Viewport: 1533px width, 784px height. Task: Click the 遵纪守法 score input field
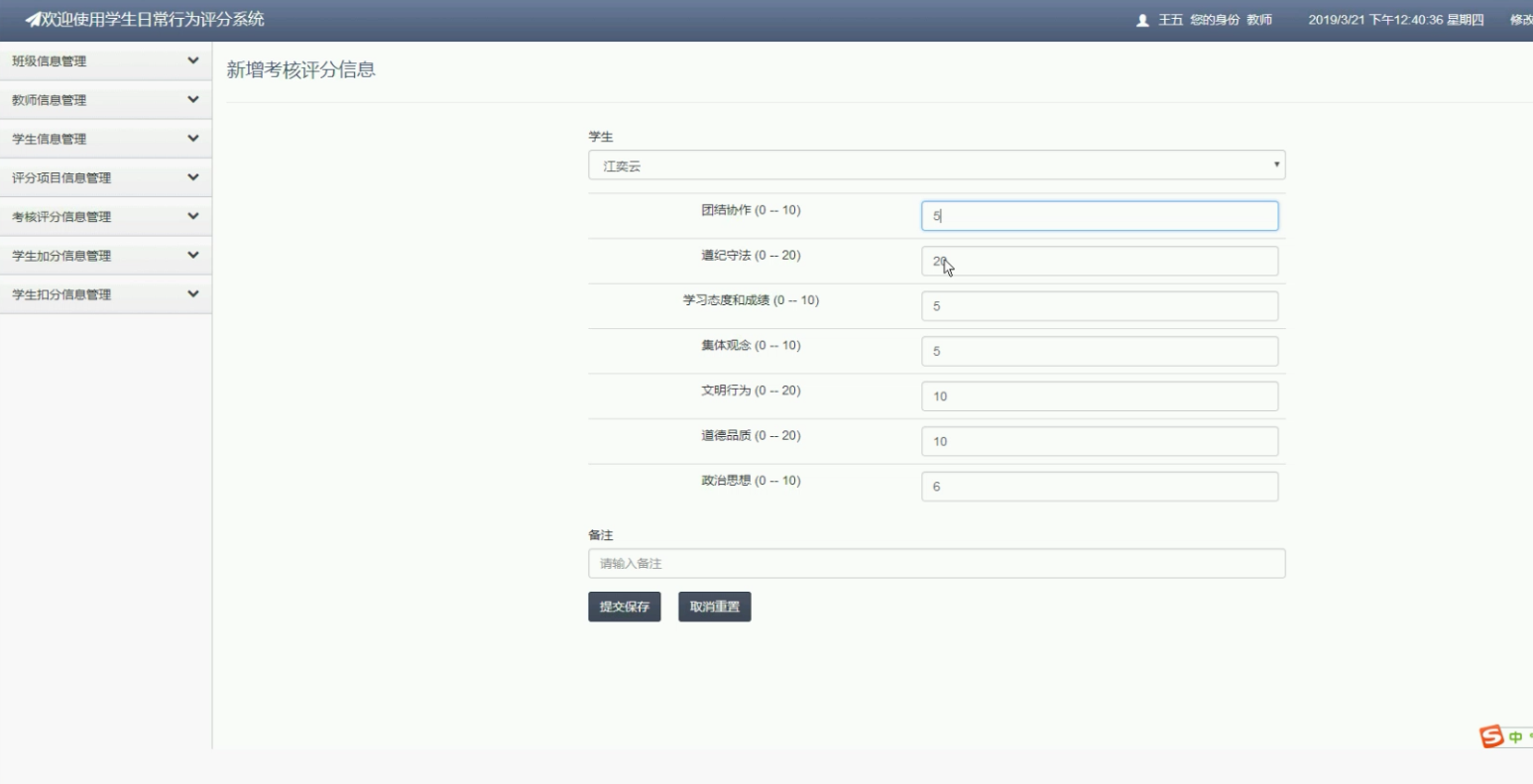point(1100,261)
